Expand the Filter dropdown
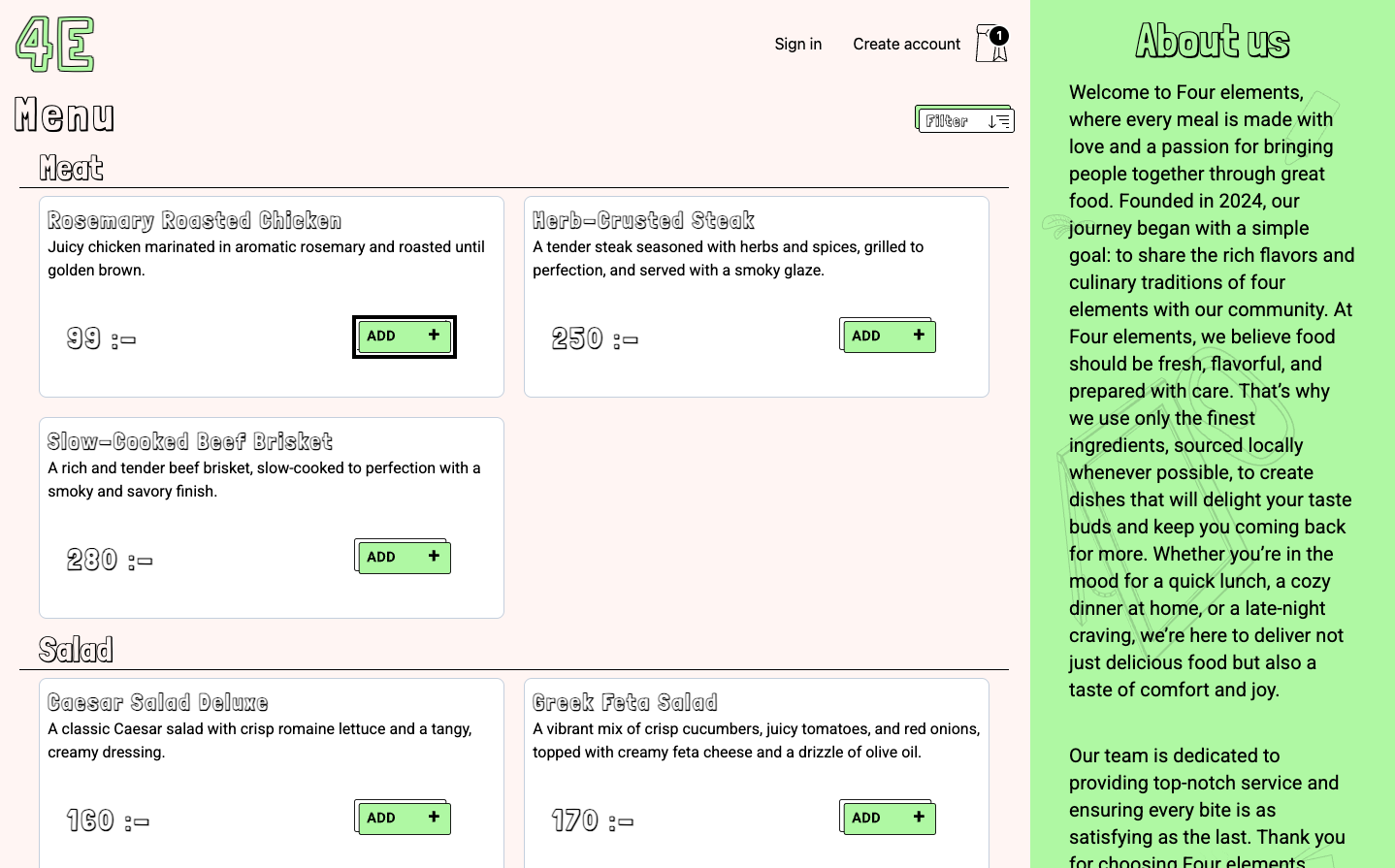Screen dimensions: 1395x868 click(x=965, y=120)
